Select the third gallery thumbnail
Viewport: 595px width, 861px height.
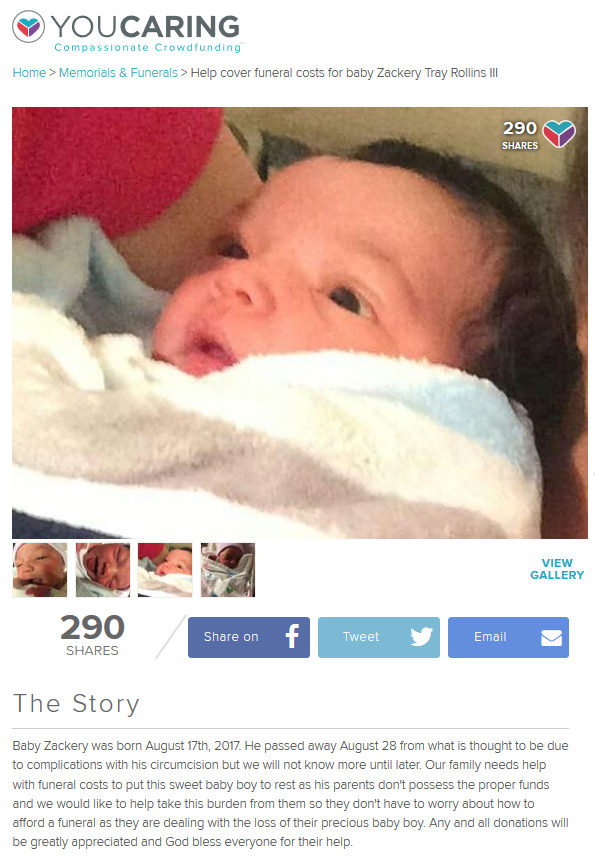(165, 569)
